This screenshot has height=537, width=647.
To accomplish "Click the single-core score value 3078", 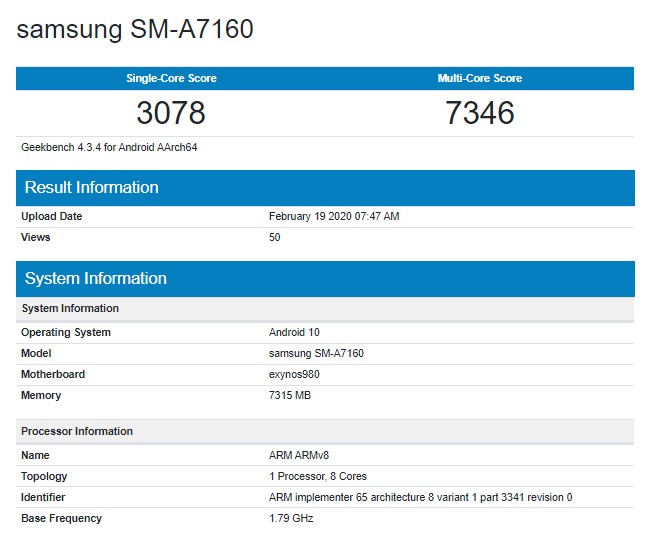I will coord(171,113).
